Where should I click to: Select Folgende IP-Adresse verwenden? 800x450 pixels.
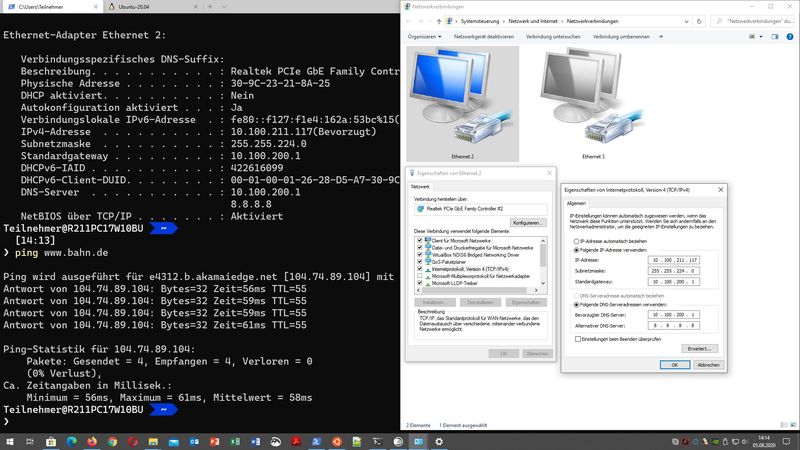[x=577, y=250]
